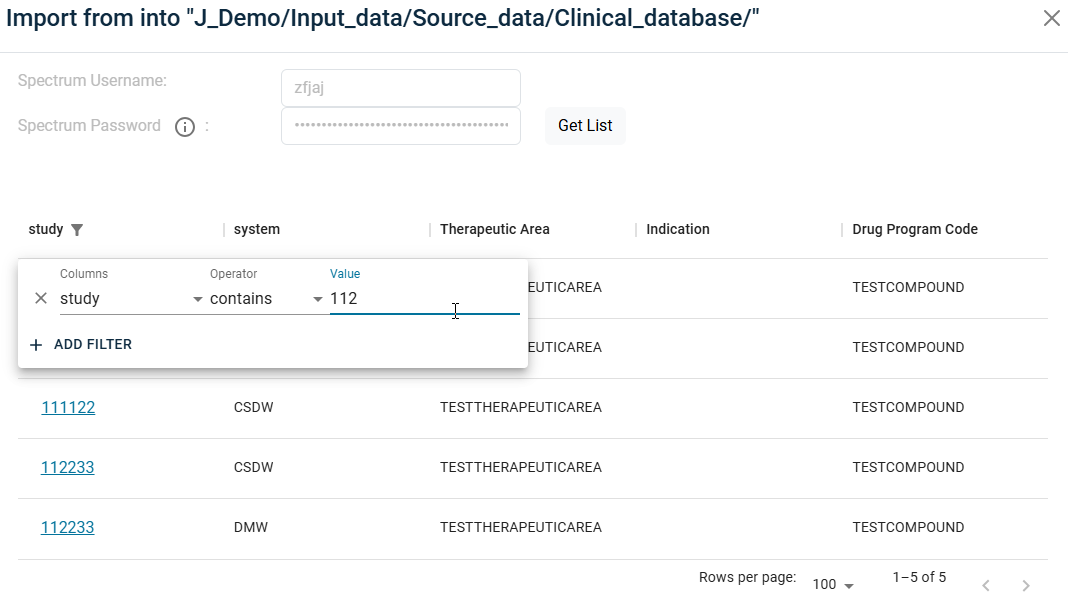
Task: Go to the next page of results
Action: (x=1025, y=585)
